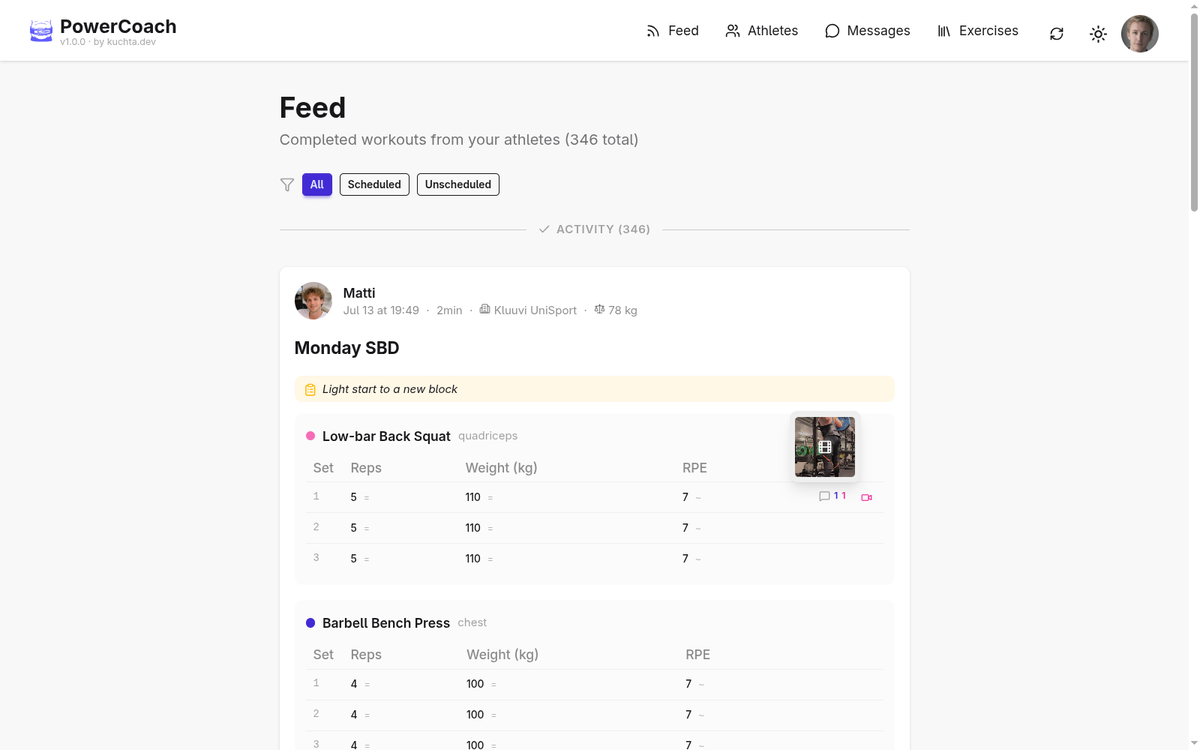Navigate to the Exercises library
The height and width of the screenshot is (750, 1200).
[978, 31]
